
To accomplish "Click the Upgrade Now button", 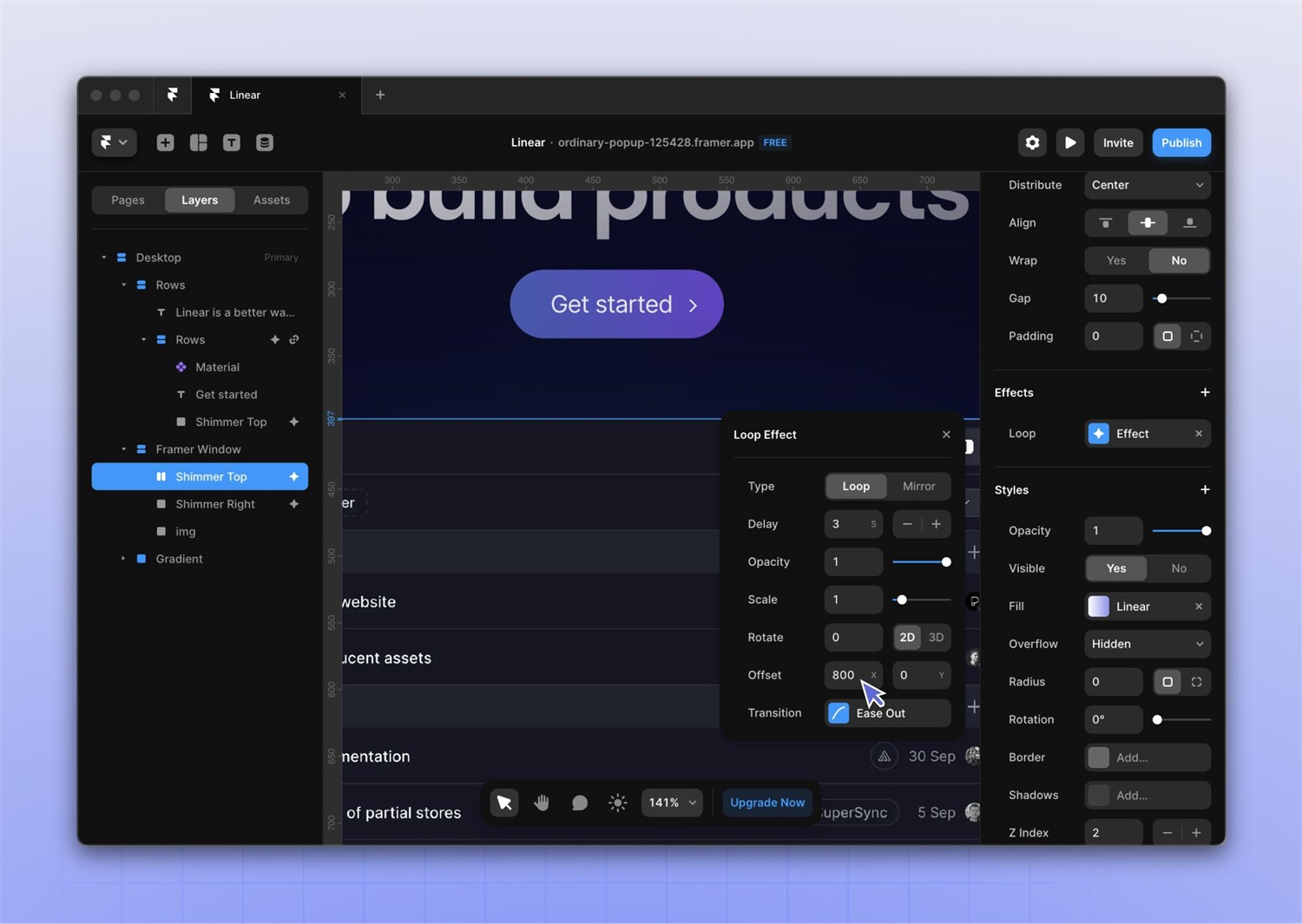I will click(x=767, y=803).
